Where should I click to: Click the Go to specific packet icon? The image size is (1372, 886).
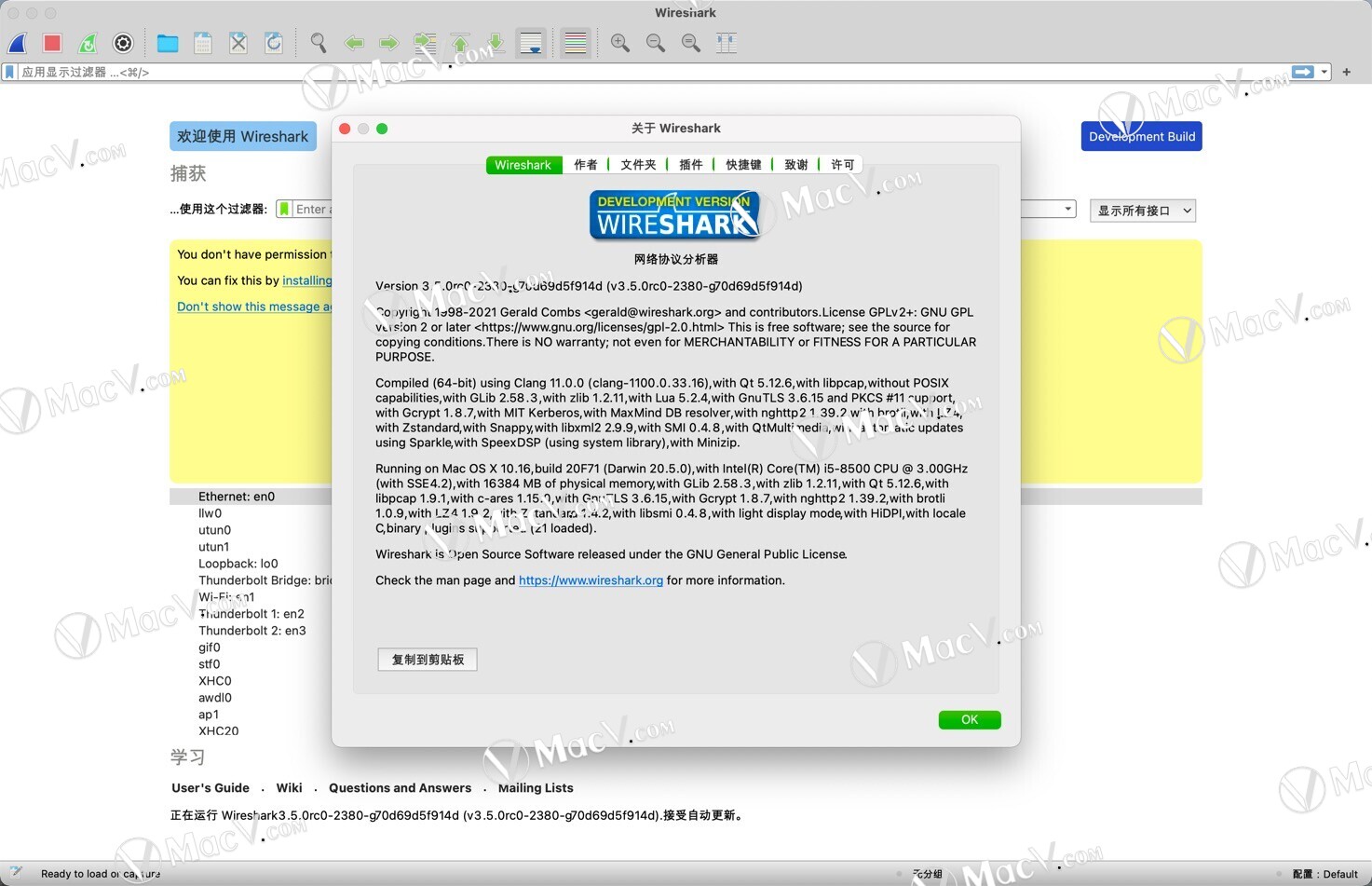tap(425, 43)
